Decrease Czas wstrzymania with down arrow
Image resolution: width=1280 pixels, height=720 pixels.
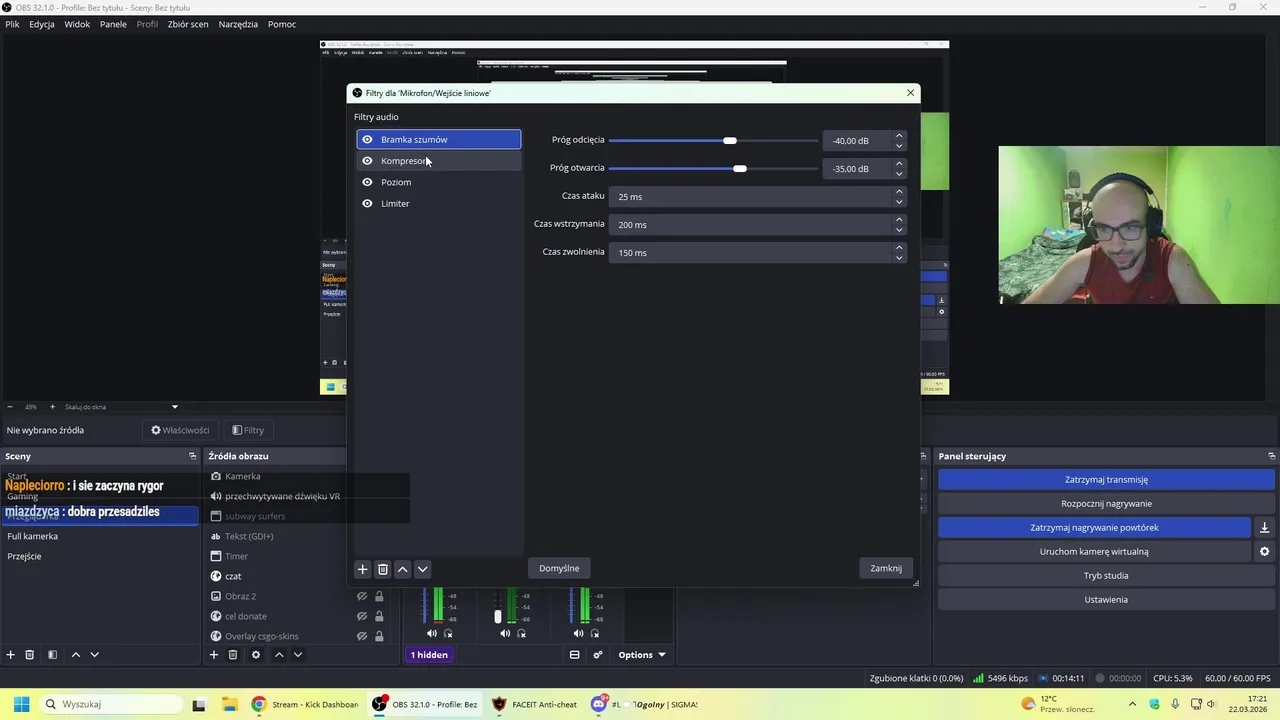(899, 230)
